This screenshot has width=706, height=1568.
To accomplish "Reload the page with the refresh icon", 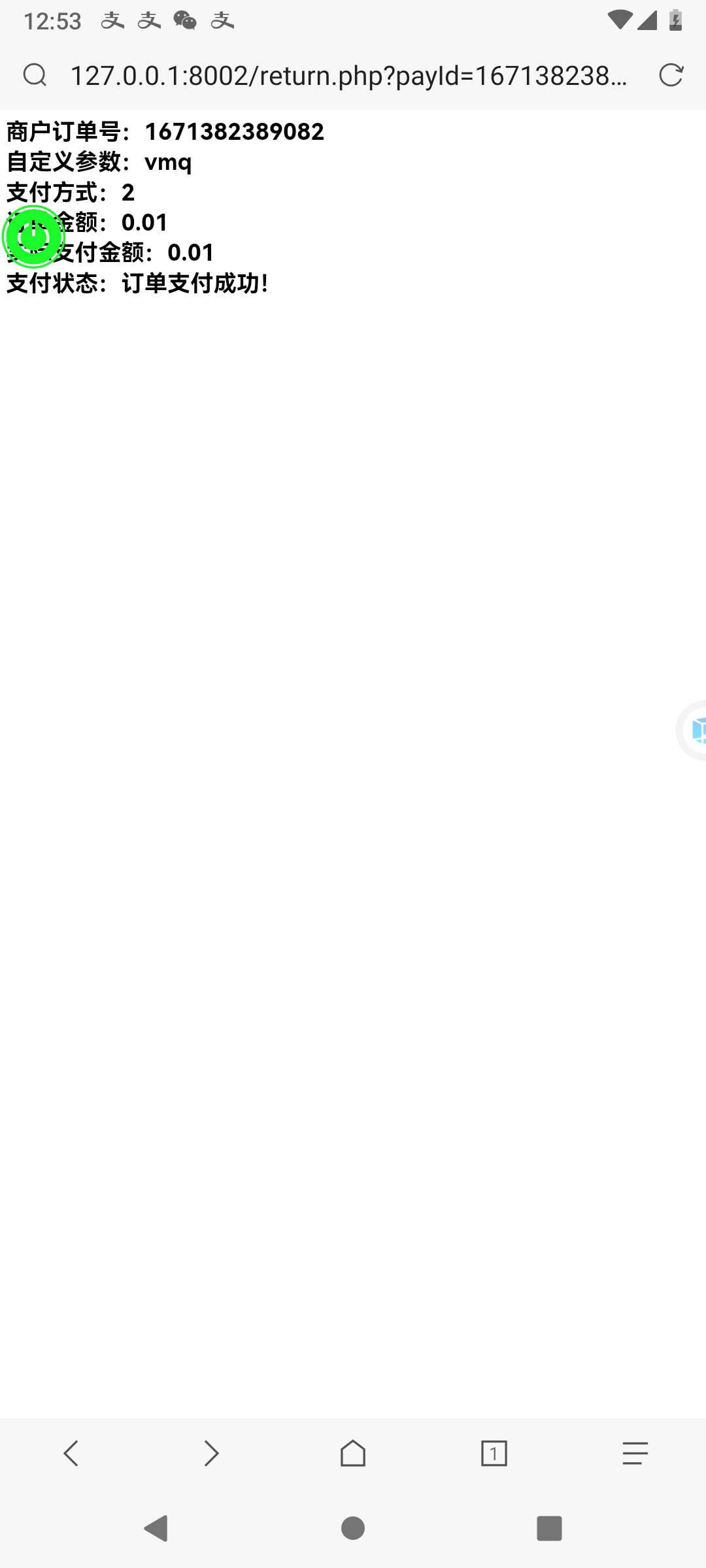I will pos(671,75).
